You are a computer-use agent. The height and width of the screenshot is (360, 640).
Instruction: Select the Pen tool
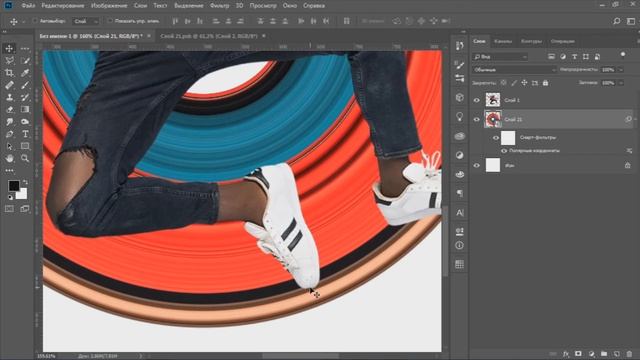pos(9,134)
